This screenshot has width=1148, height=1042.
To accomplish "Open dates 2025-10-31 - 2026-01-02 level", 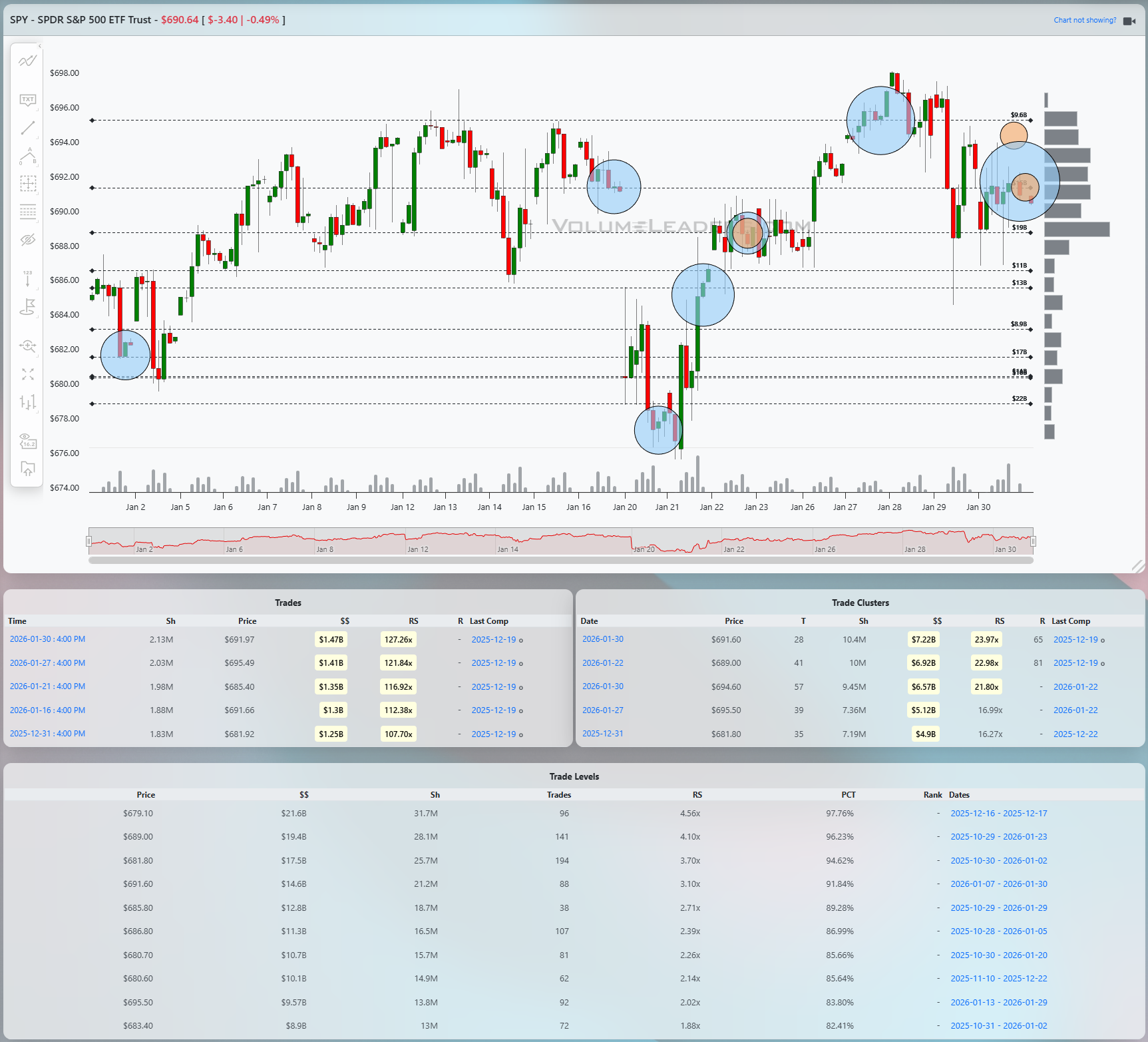I will [999, 1026].
